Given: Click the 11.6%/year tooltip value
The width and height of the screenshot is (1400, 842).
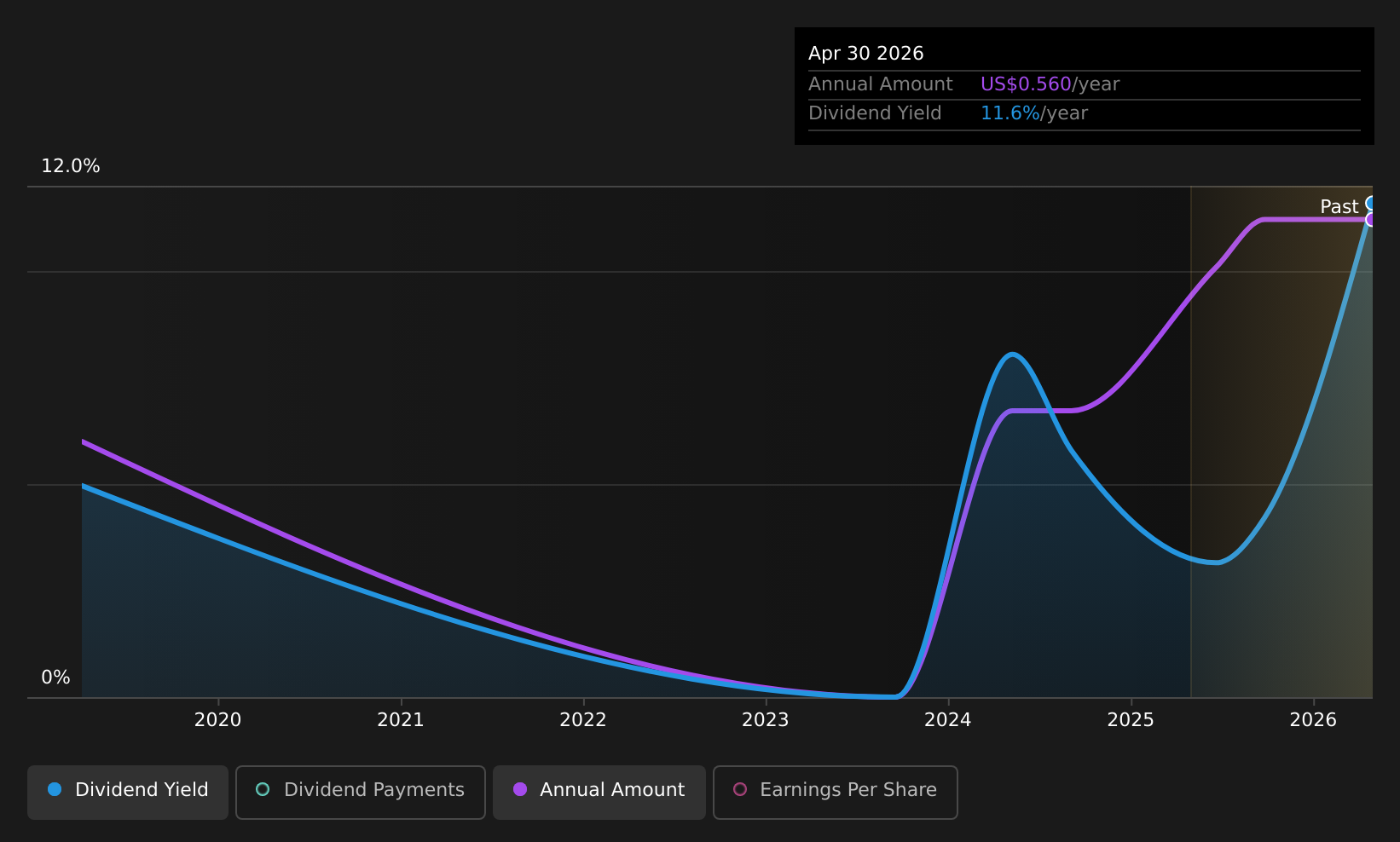Looking at the screenshot, I should [x=1034, y=113].
